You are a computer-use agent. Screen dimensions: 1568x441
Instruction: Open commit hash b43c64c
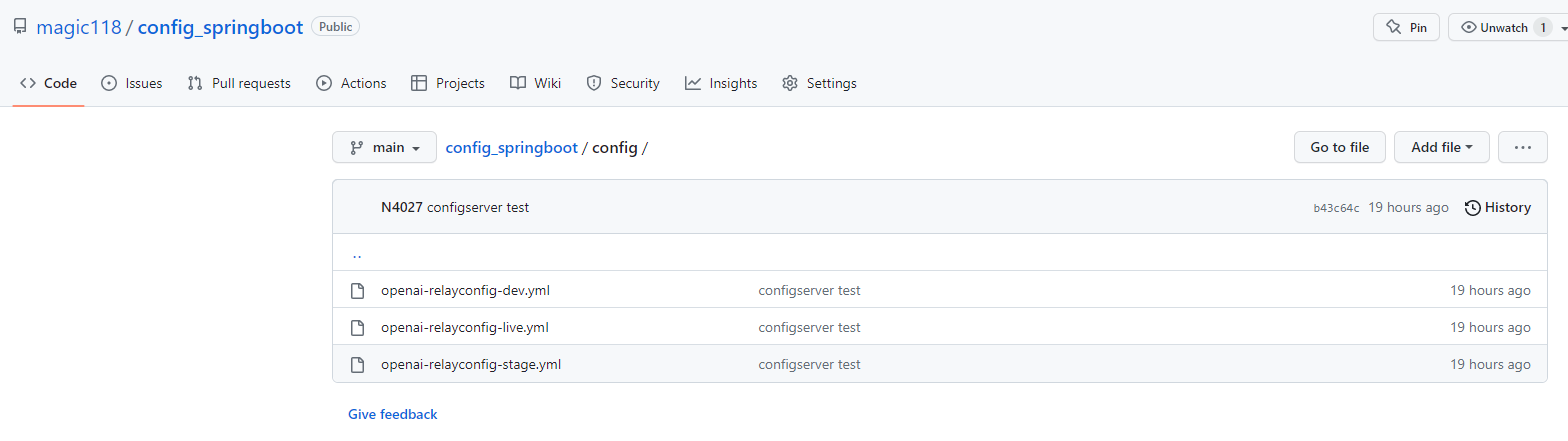[1336, 208]
